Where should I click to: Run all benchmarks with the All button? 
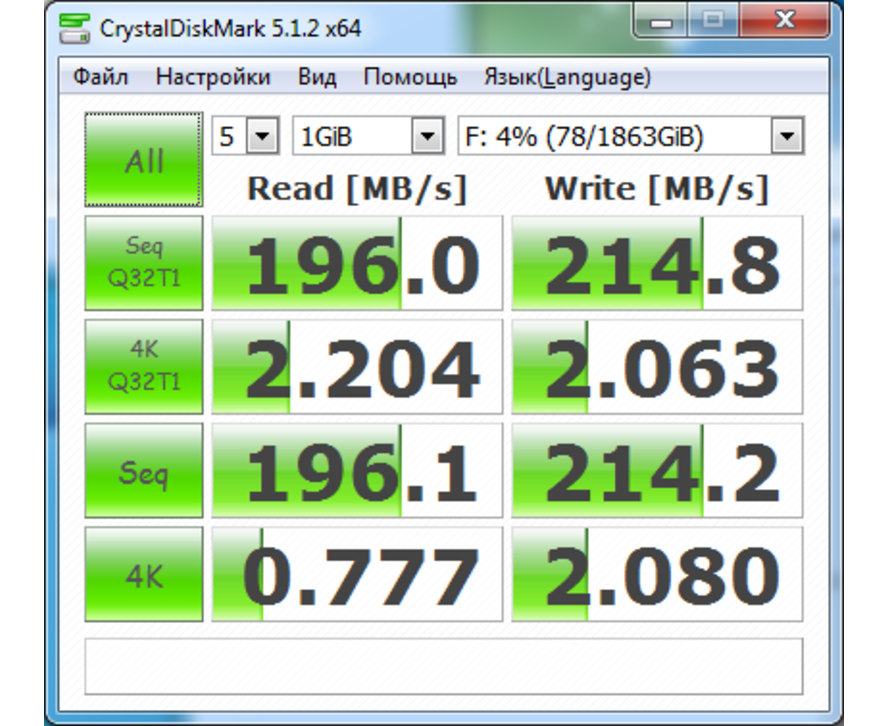[144, 161]
